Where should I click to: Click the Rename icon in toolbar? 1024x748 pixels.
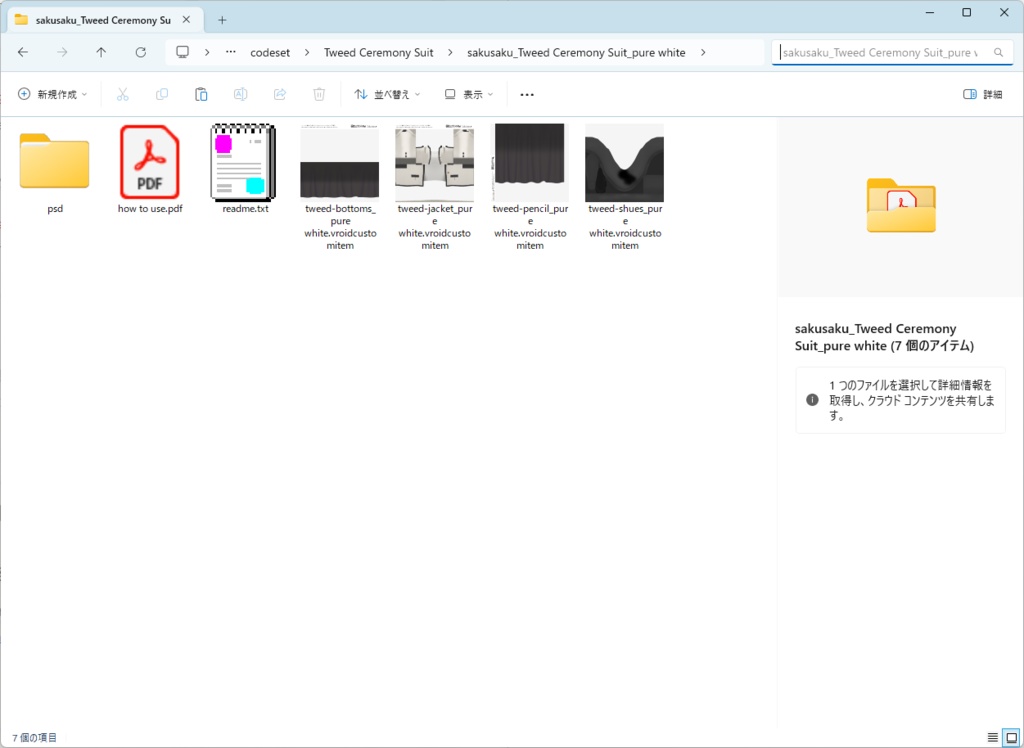(240, 94)
